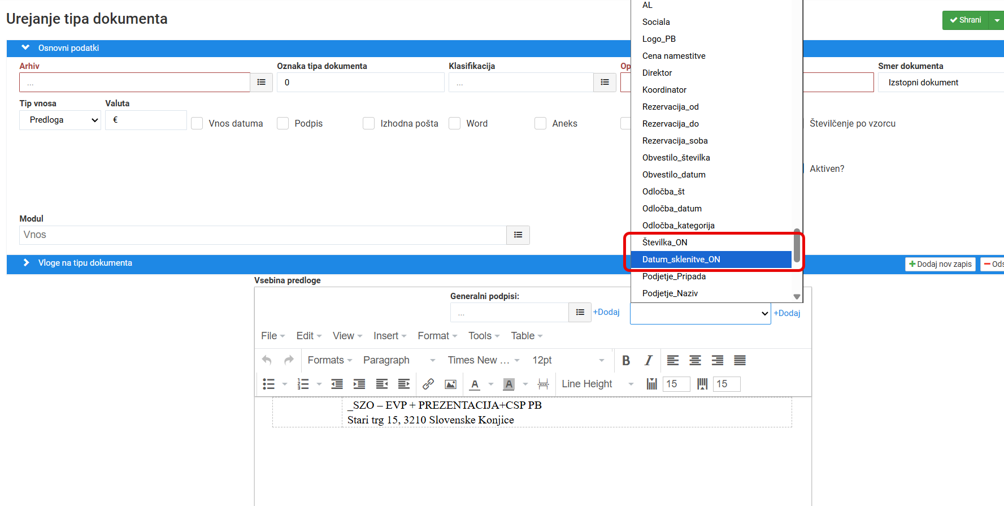
Task: Open the Generalni podpisi lookup list button
Action: click(580, 312)
